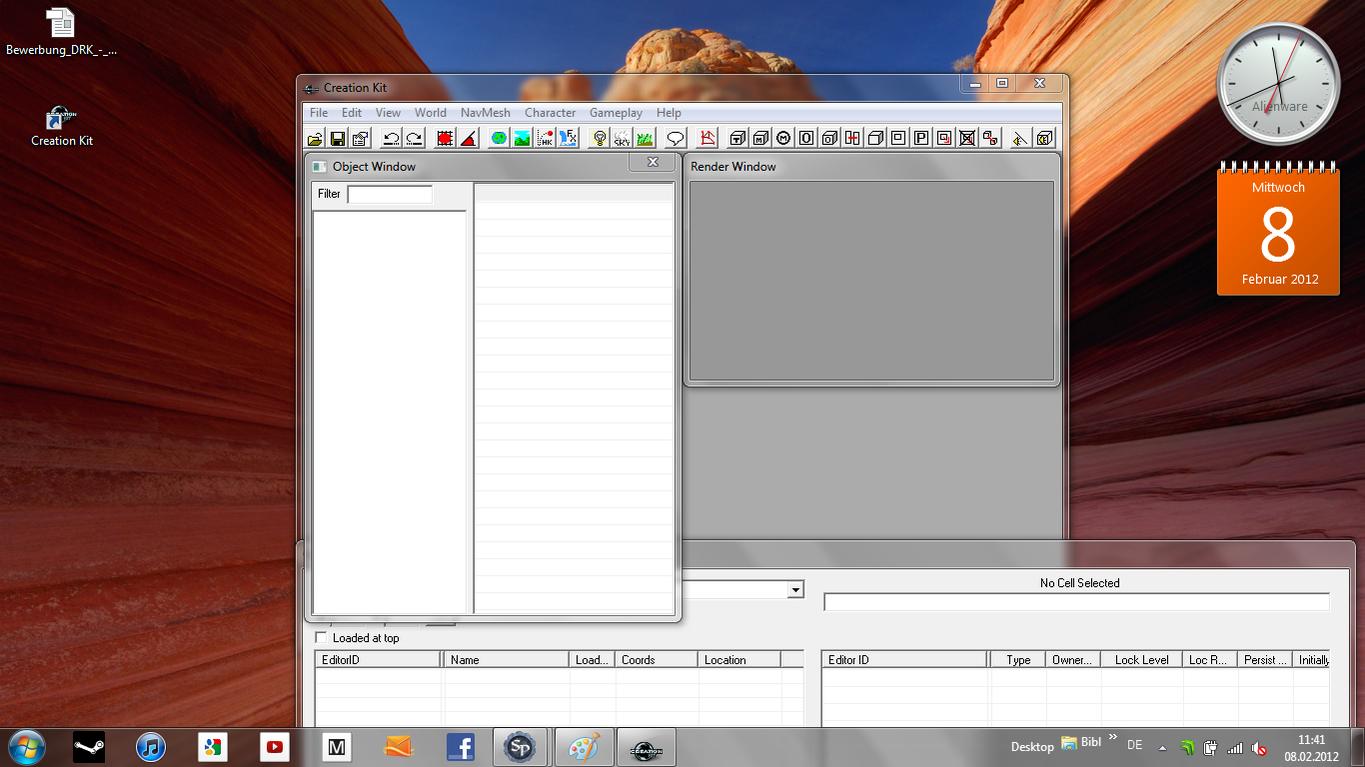This screenshot has width=1365, height=767.
Task: Expand the world space dropdown arrow
Action: pos(795,590)
